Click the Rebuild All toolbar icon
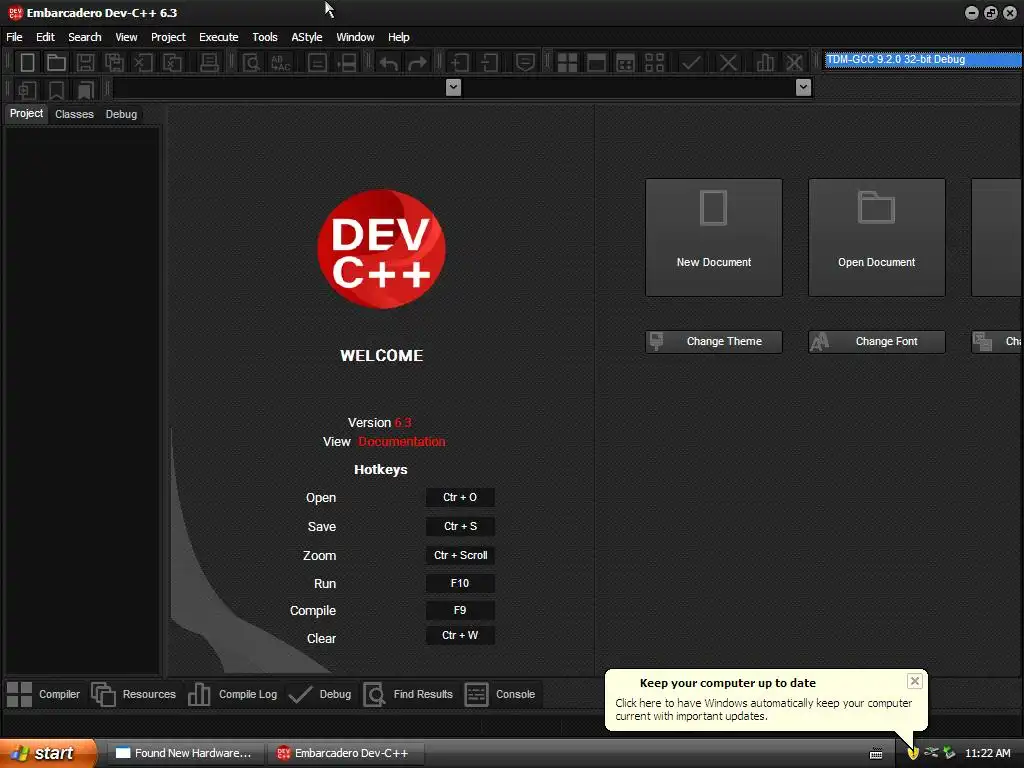Image resolution: width=1024 pixels, height=768 pixels. point(654,63)
